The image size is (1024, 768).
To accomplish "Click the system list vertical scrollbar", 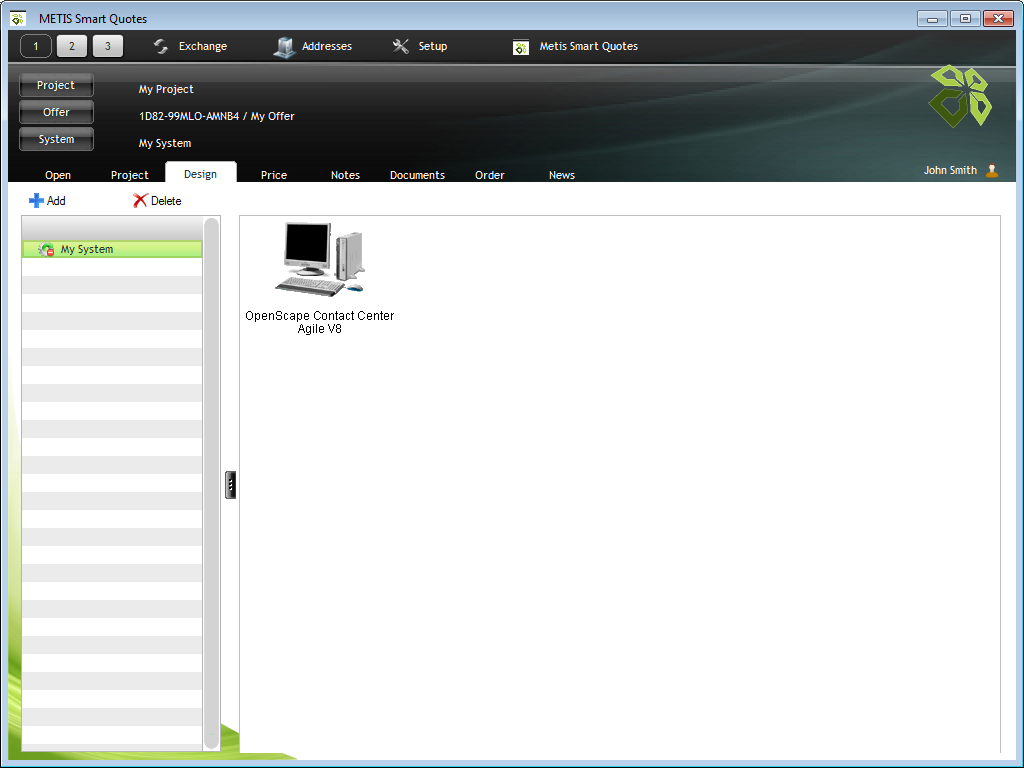I will [211, 480].
